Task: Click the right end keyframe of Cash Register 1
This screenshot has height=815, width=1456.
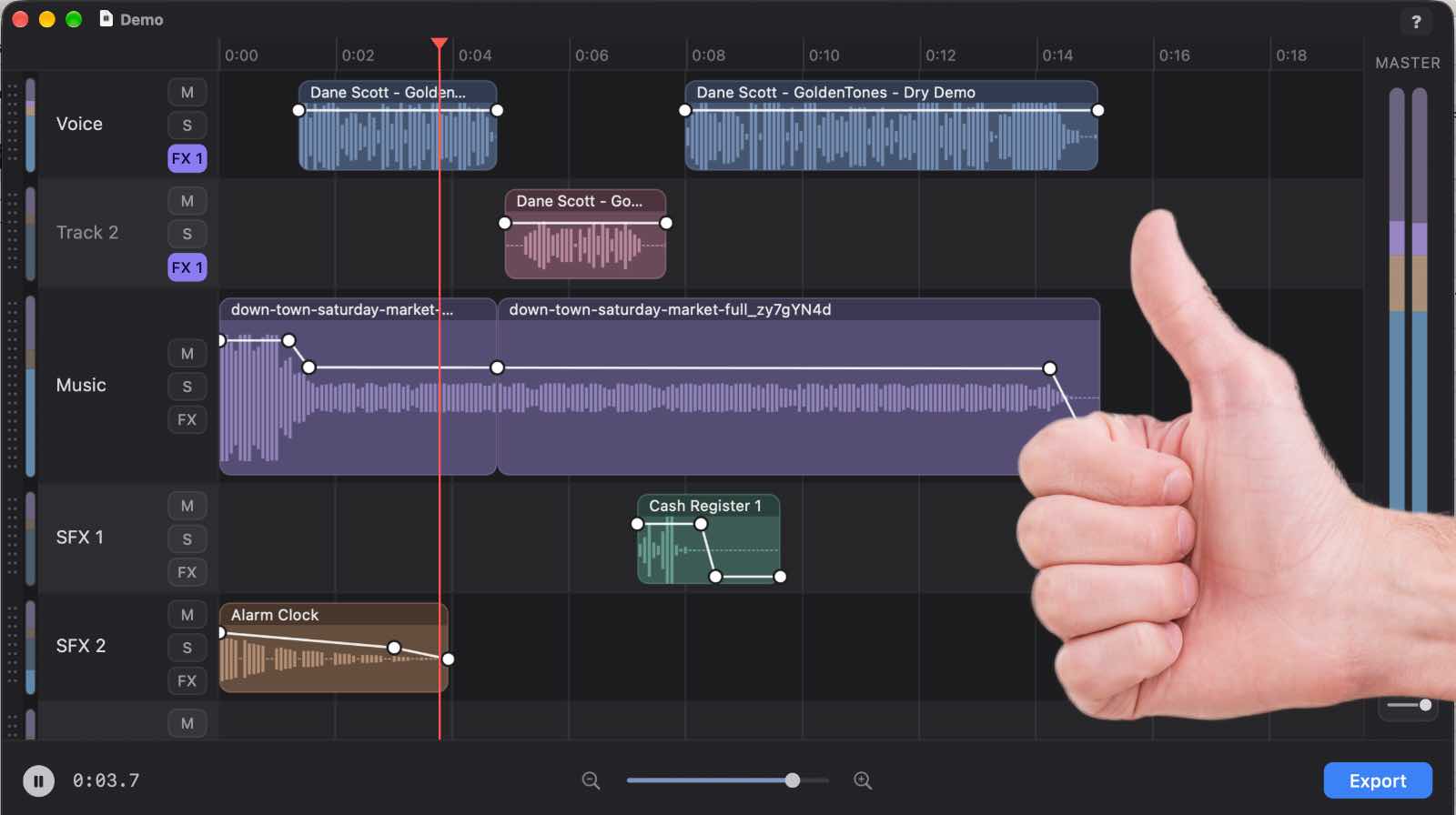Action: tap(780, 577)
